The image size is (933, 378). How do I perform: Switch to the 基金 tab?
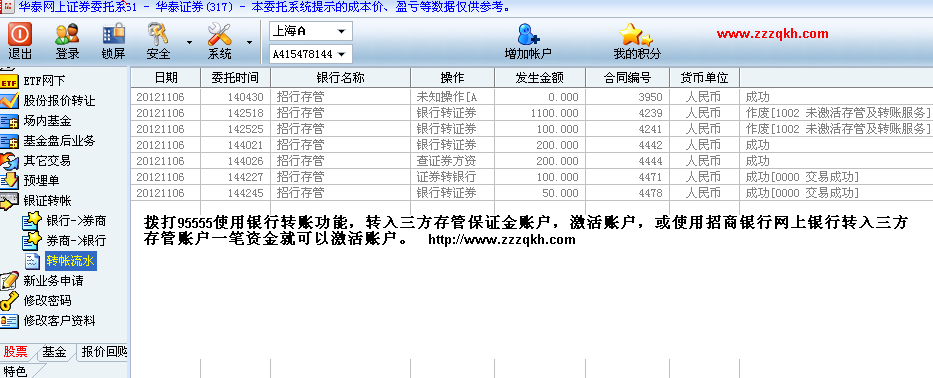tap(54, 352)
